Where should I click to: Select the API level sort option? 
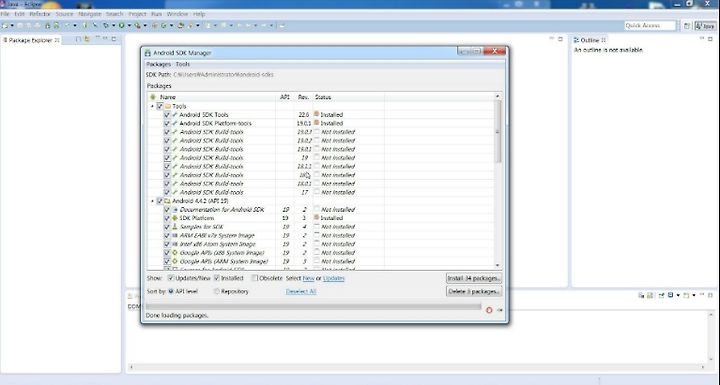(171, 291)
